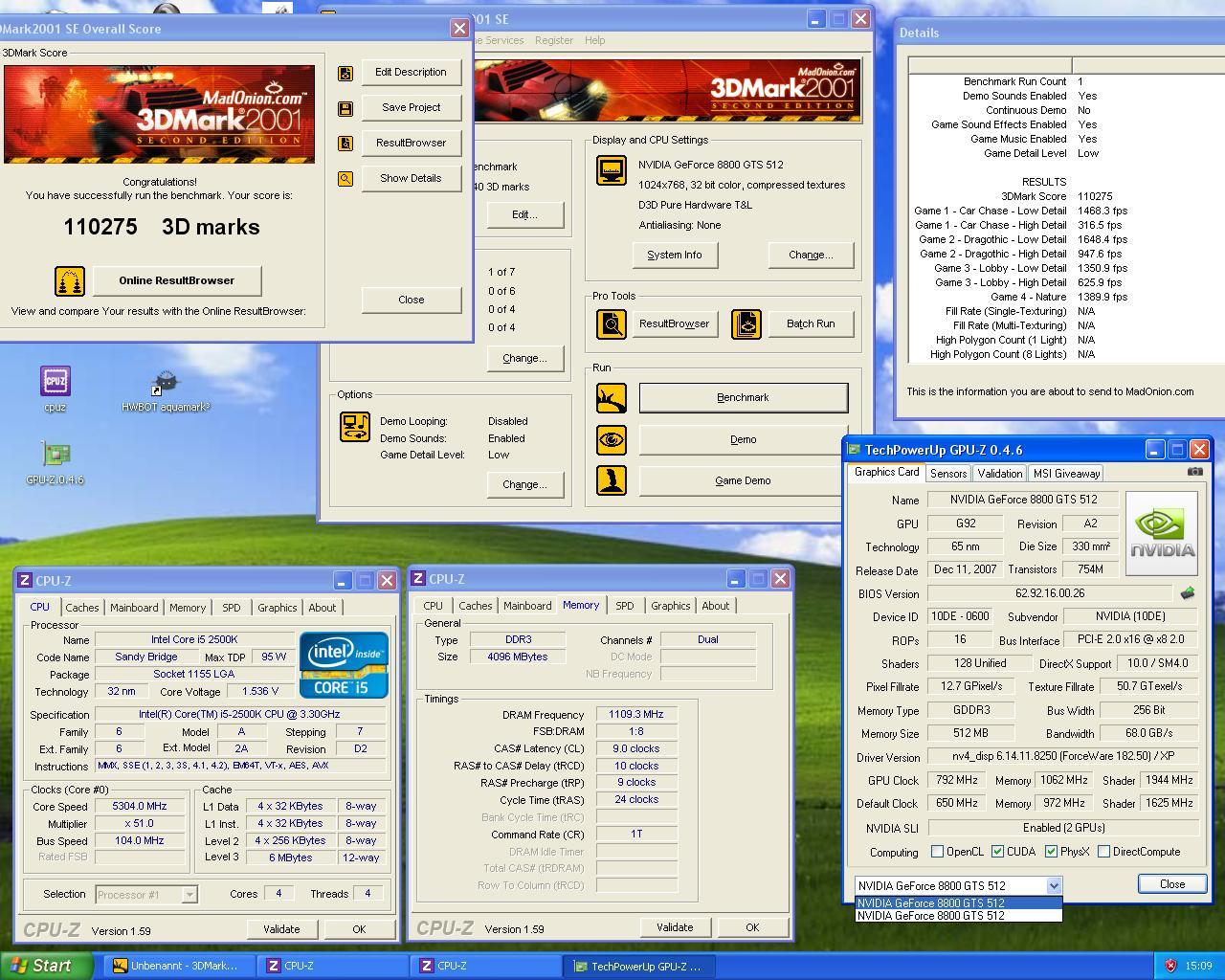Viewport: 1225px width, 980px height.
Task: Click the Game Demo button
Action: pos(744,481)
